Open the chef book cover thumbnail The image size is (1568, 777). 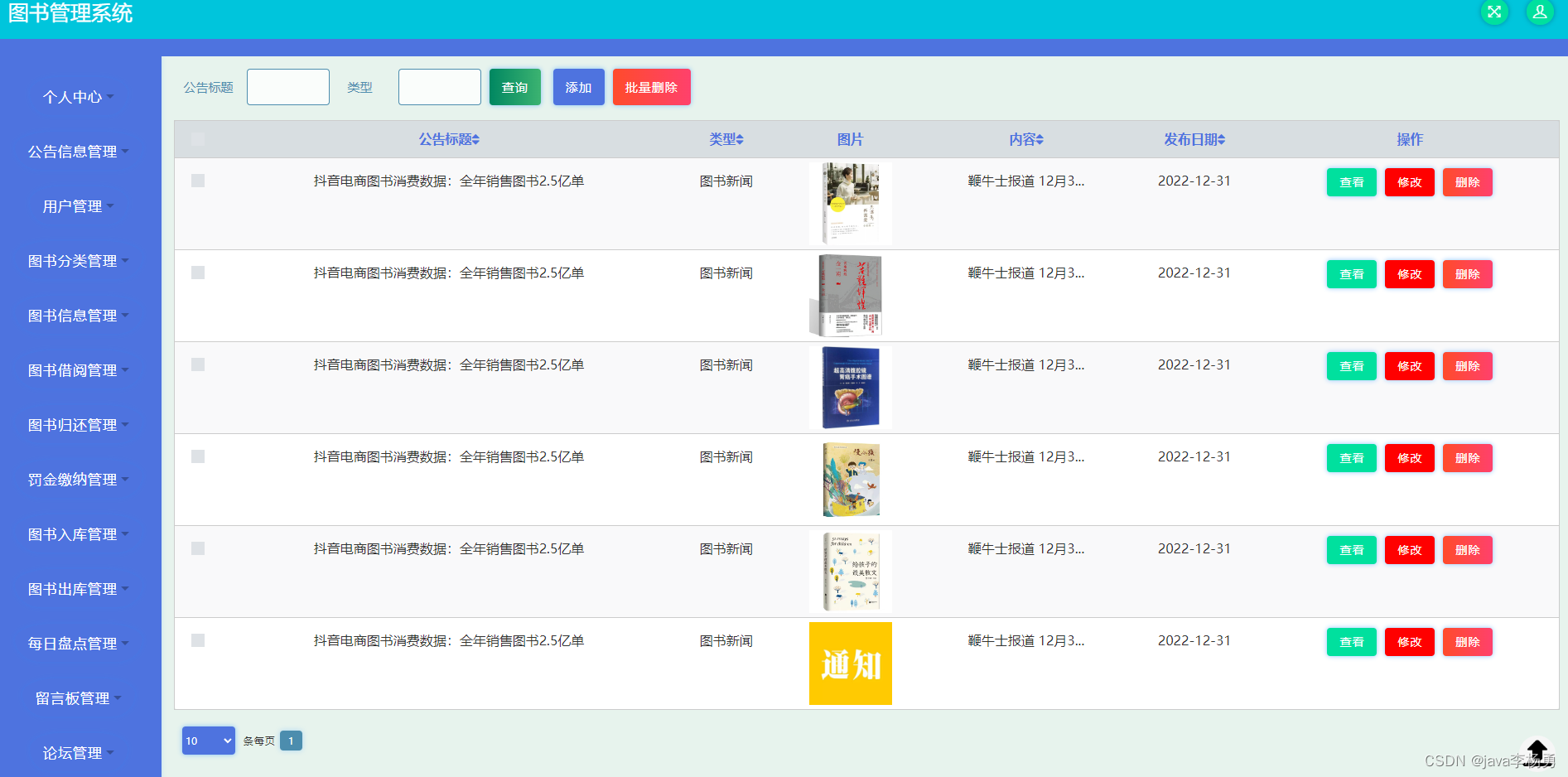(x=851, y=203)
